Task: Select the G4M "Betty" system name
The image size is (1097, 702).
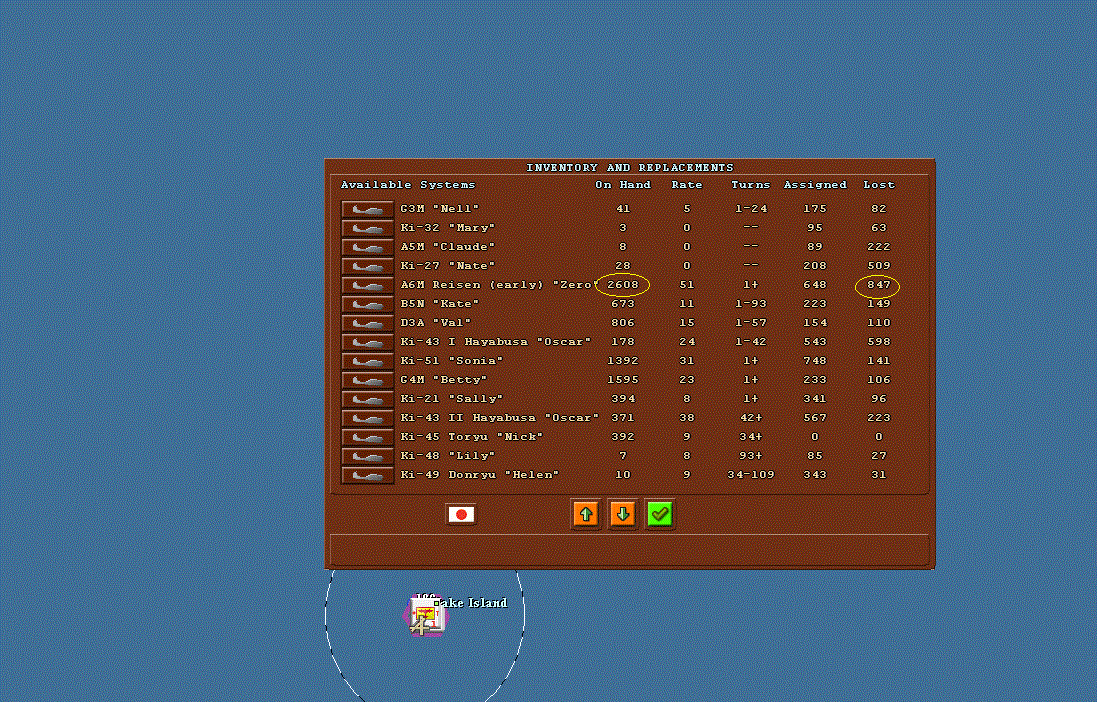Action: 444,379
